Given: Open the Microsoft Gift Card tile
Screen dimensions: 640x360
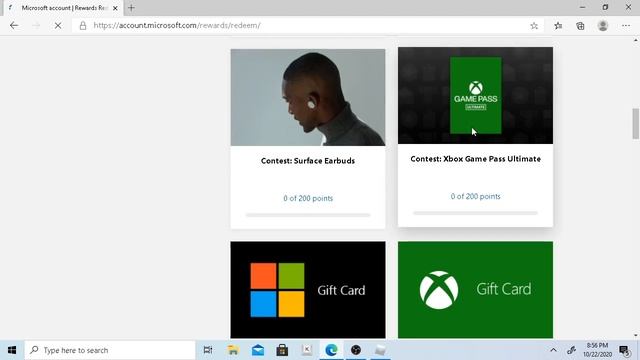Looking at the screenshot, I should point(308,290).
